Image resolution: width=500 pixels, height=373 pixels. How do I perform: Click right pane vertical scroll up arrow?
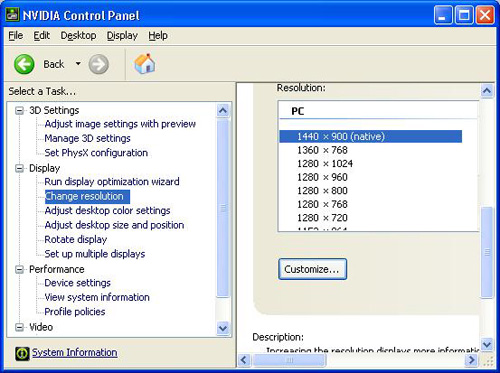(x=487, y=90)
